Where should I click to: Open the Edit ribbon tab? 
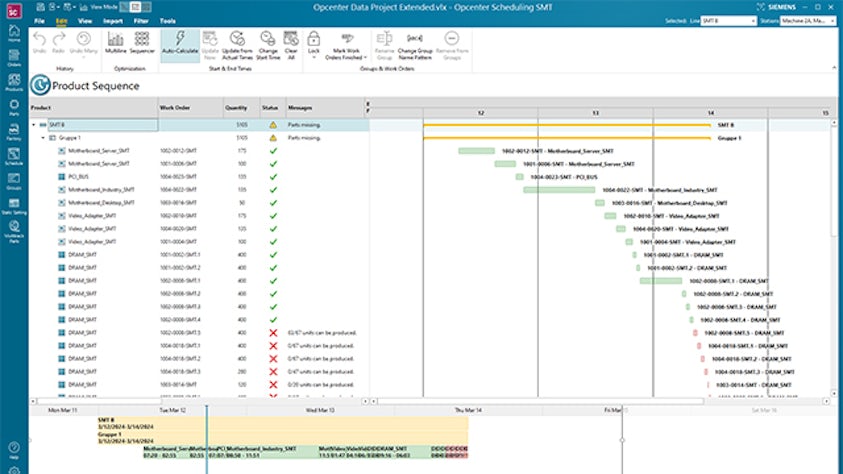pos(61,21)
